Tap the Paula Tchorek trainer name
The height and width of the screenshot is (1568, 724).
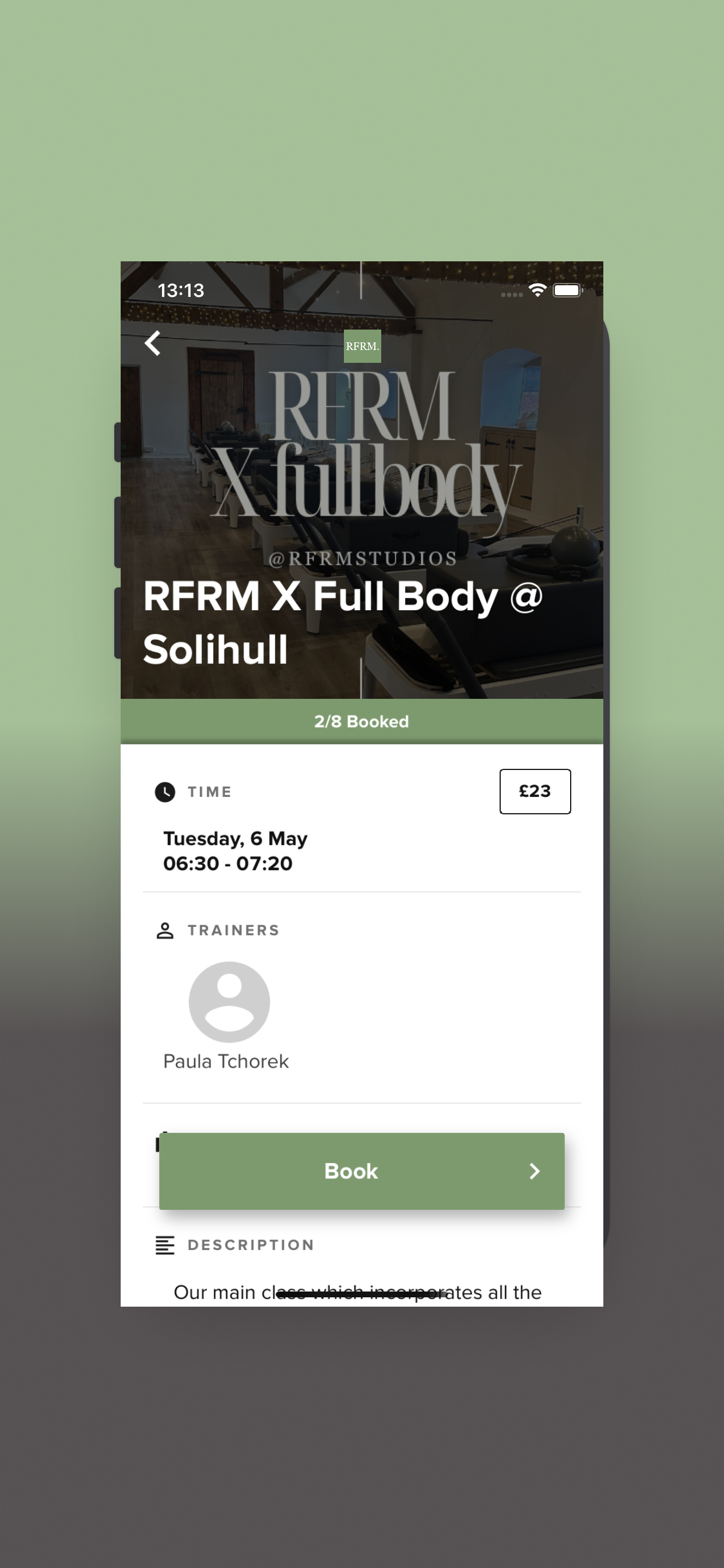pos(226,1062)
